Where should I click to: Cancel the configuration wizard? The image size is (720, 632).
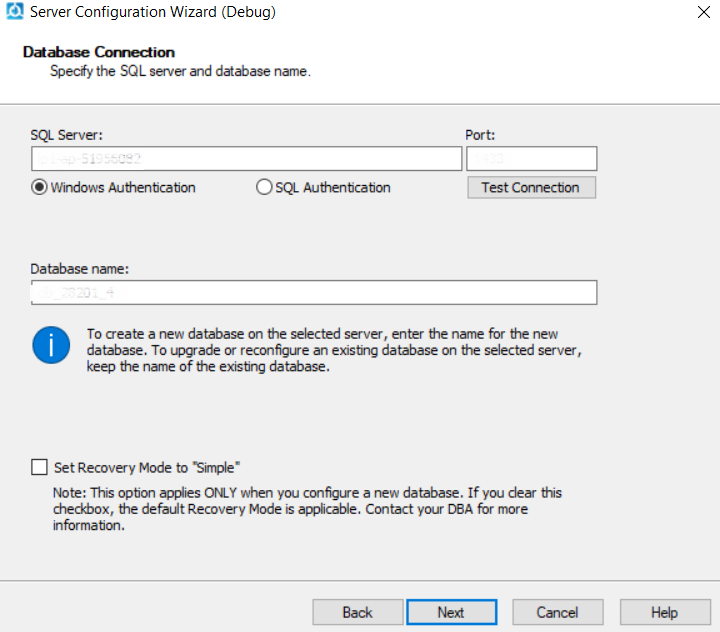coord(557,612)
